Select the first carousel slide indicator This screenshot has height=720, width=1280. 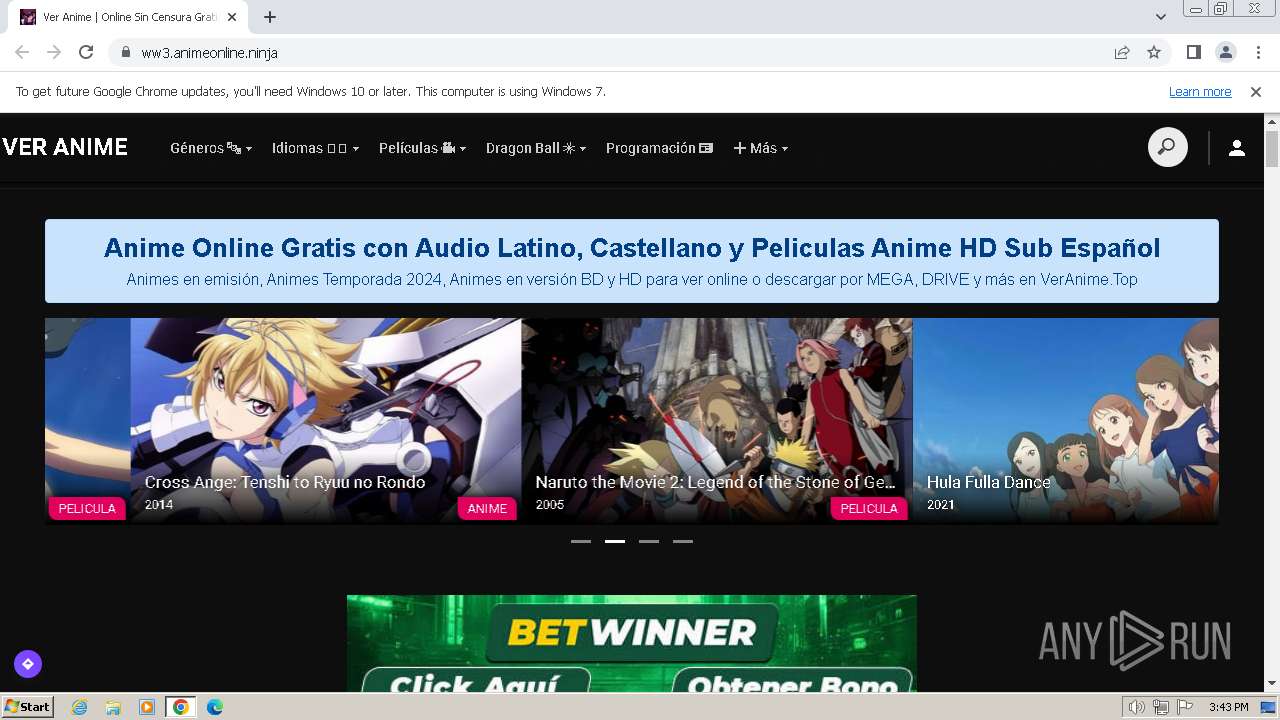point(581,541)
